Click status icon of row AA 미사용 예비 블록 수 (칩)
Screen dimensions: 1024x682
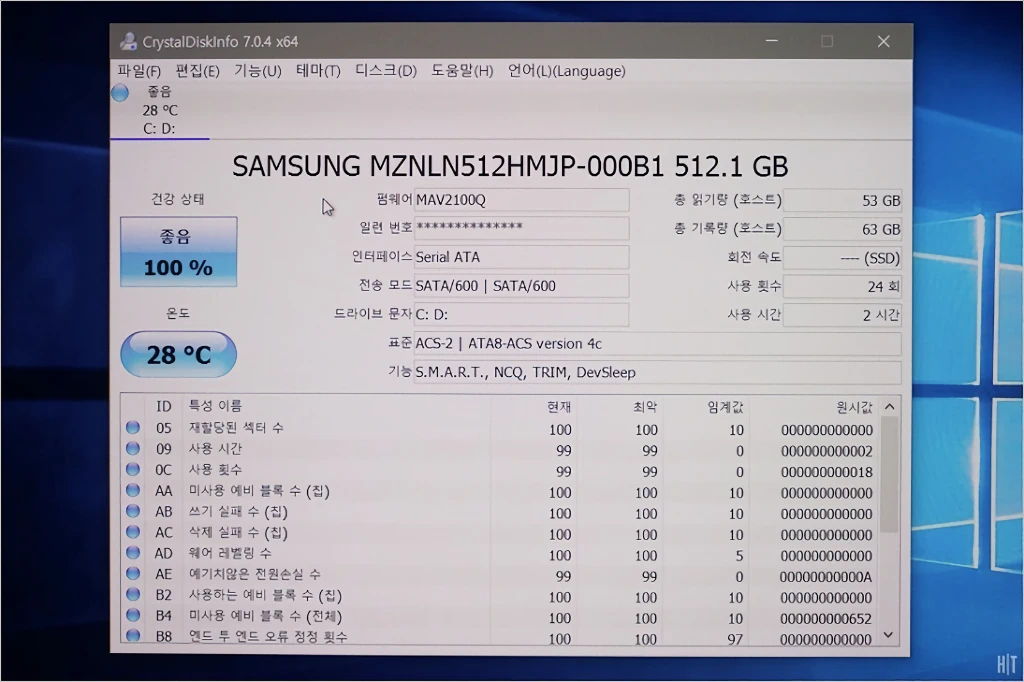click(x=133, y=490)
